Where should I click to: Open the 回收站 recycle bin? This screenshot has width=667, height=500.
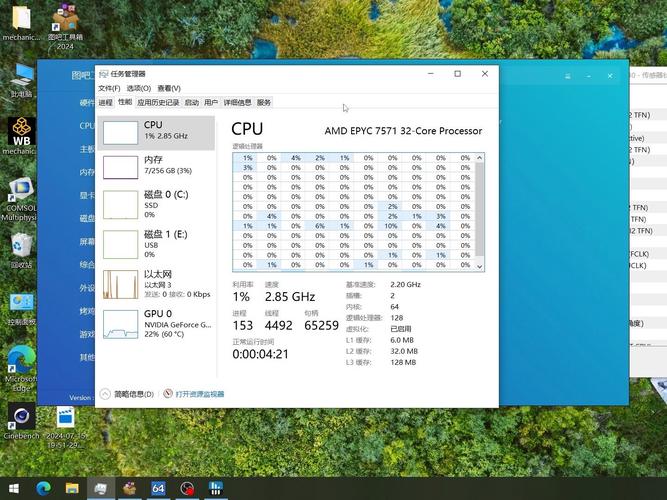pos(21,250)
